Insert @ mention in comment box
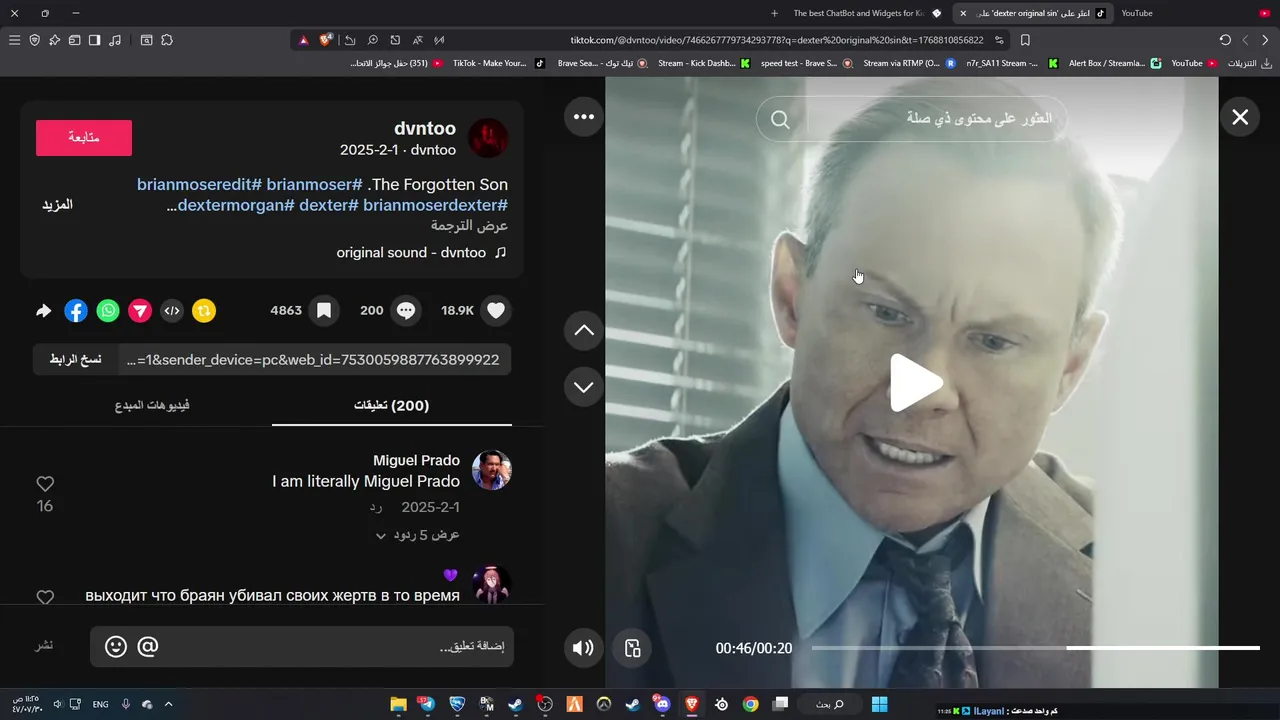This screenshot has width=1280, height=720. (148, 647)
